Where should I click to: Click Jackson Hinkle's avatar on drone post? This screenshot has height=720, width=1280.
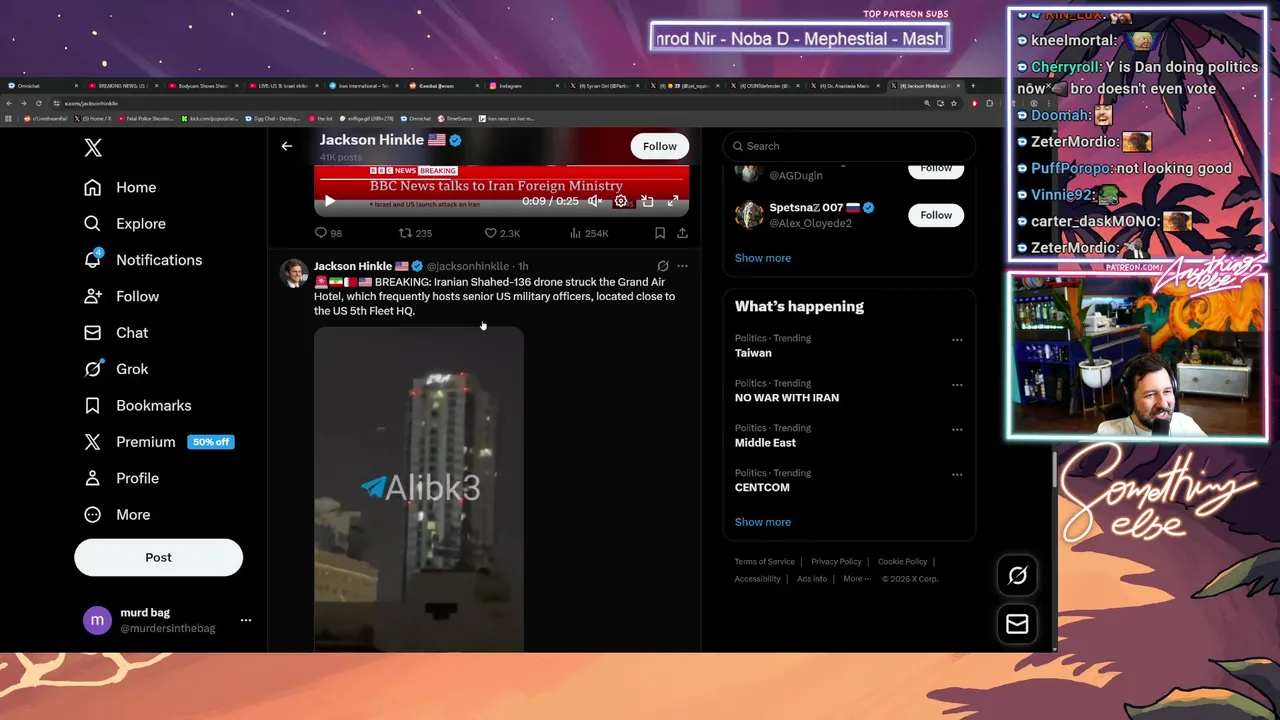[293, 273]
